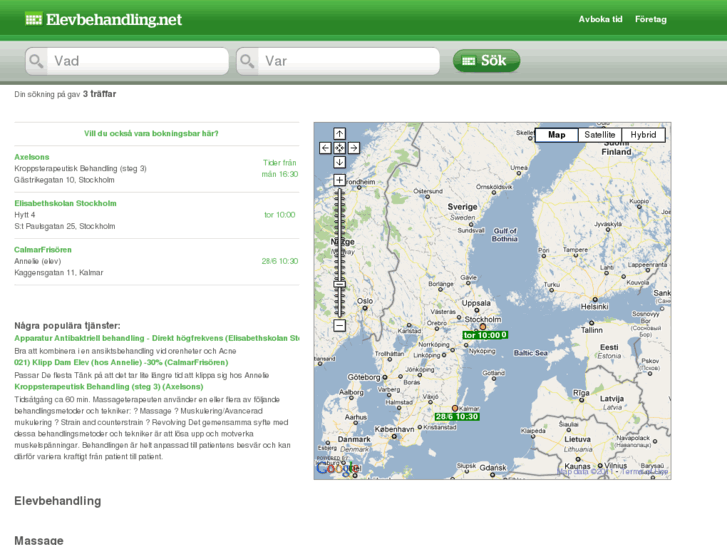Image resolution: width=727 pixels, height=545 pixels.
Task: Zoom out on the map
Action: (x=339, y=325)
